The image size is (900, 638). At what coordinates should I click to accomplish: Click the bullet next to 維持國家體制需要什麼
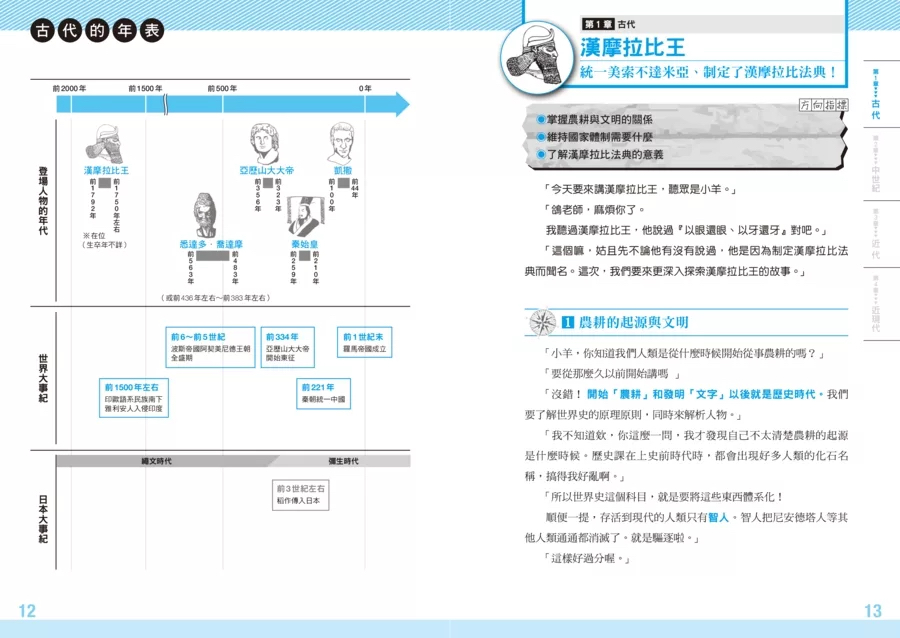(540, 137)
